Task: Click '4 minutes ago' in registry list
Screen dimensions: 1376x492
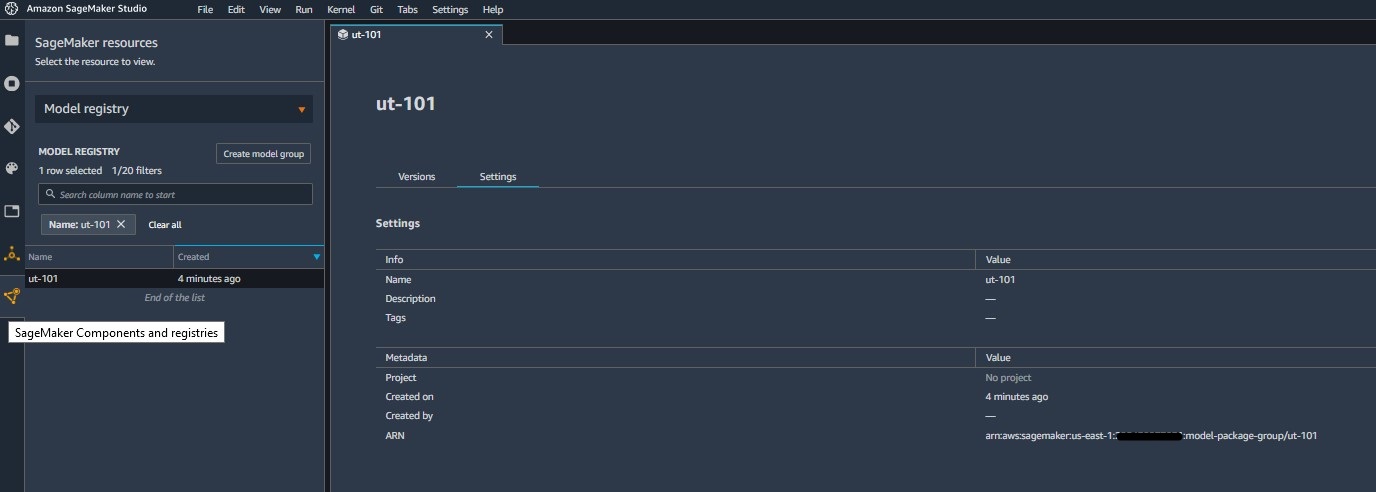Action: 209,279
